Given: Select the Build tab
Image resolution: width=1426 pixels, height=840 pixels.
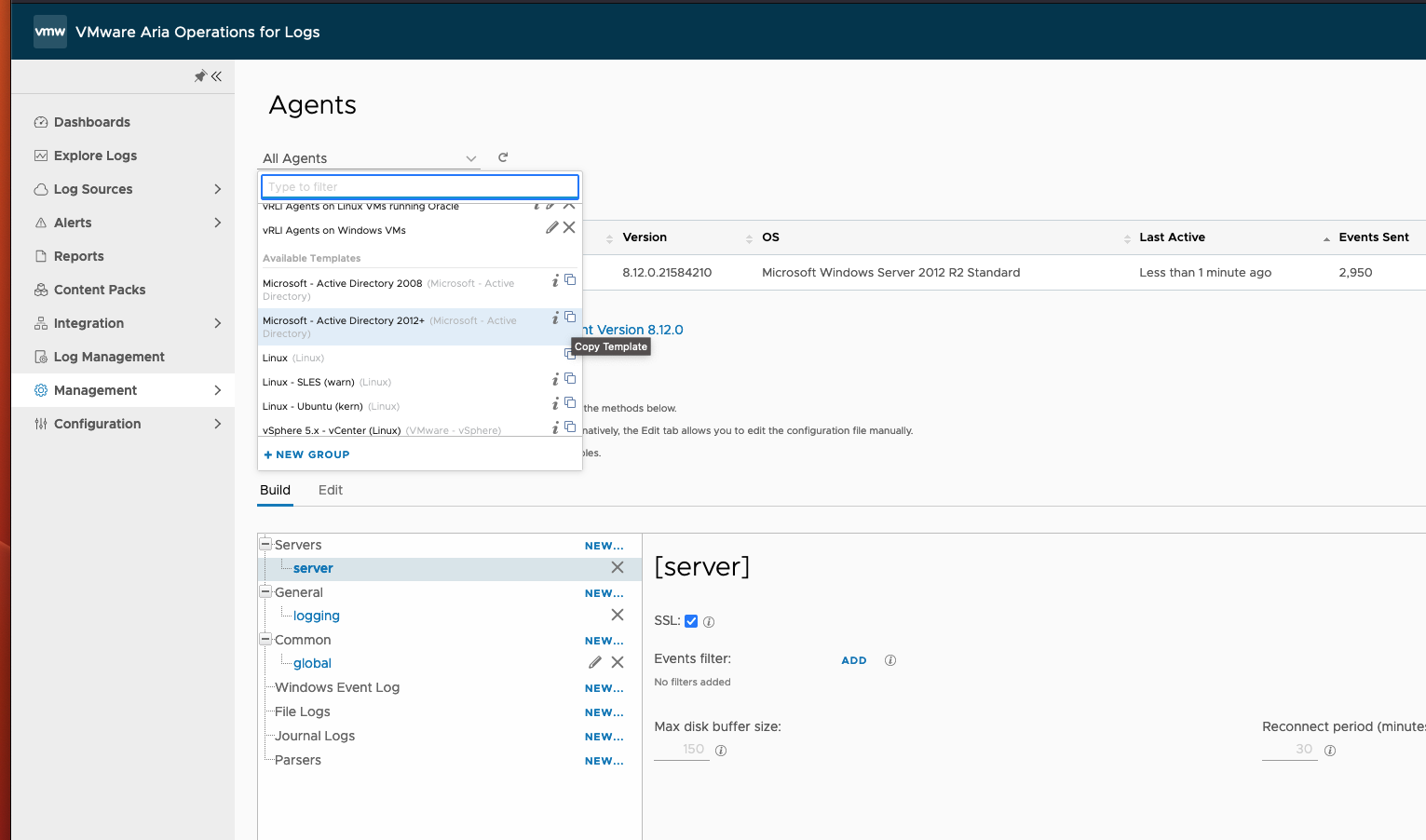Looking at the screenshot, I should [x=275, y=490].
